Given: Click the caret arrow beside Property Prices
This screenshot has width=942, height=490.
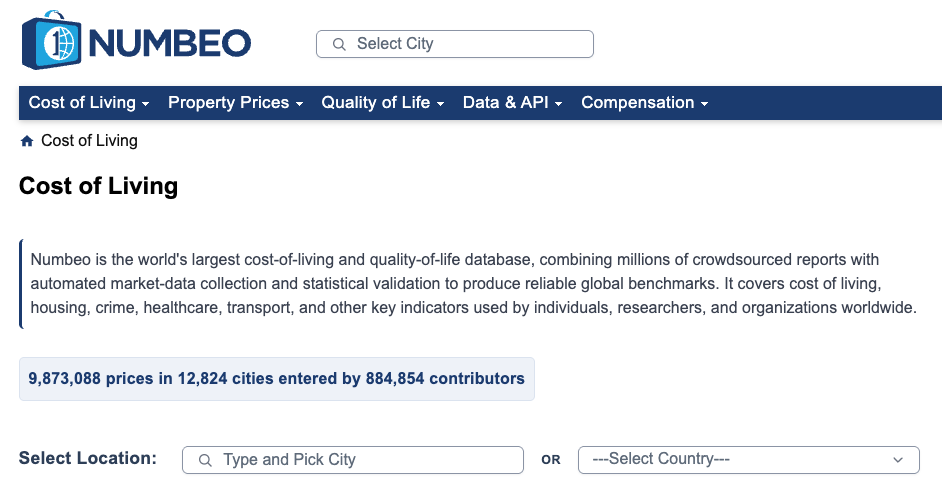Looking at the screenshot, I should coord(299,104).
